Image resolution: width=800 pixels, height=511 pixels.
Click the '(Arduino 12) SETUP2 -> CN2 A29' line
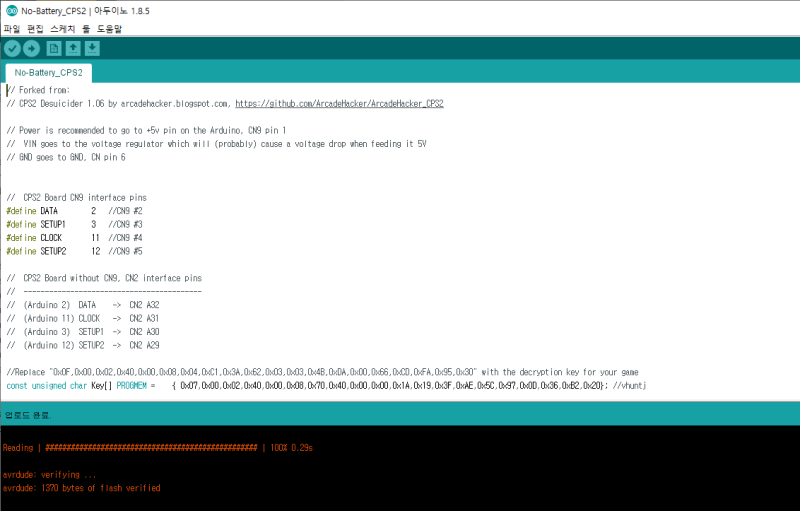click(x=83, y=346)
